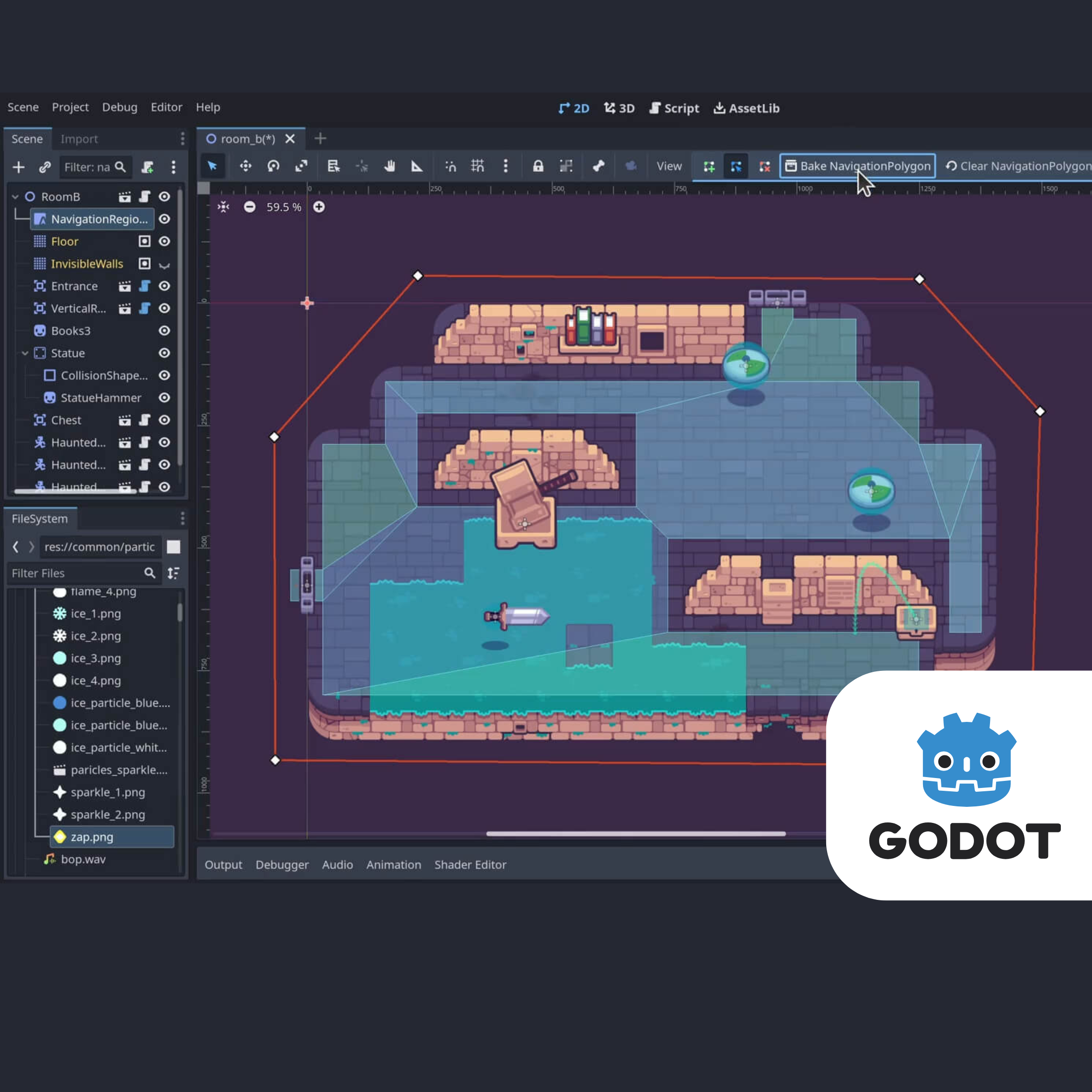Zoom out with minus button
The height and width of the screenshot is (1092, 1092).
coord(249,207)
